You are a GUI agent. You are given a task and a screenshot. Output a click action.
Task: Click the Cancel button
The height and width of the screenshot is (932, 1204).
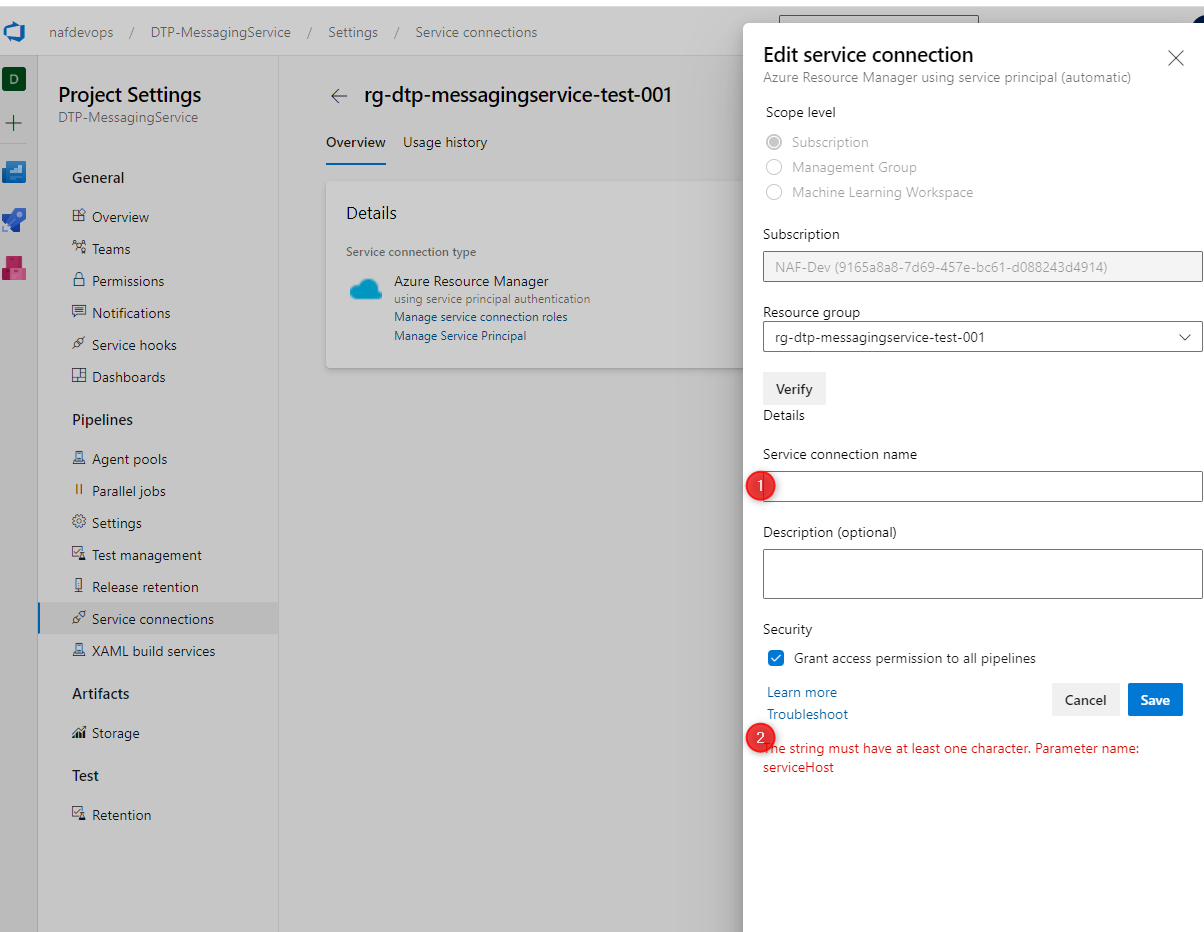click(1085, 700)
